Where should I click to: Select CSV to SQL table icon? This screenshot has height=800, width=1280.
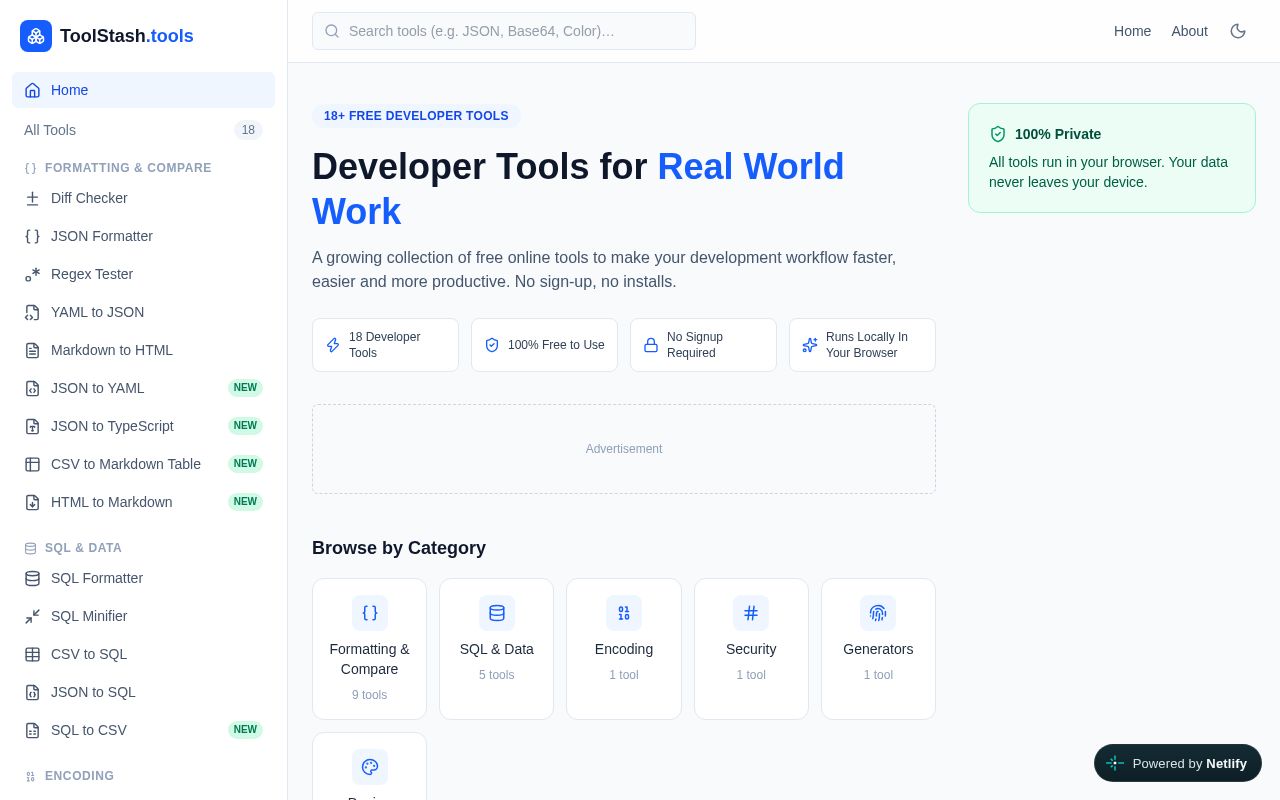click(32, 654)
